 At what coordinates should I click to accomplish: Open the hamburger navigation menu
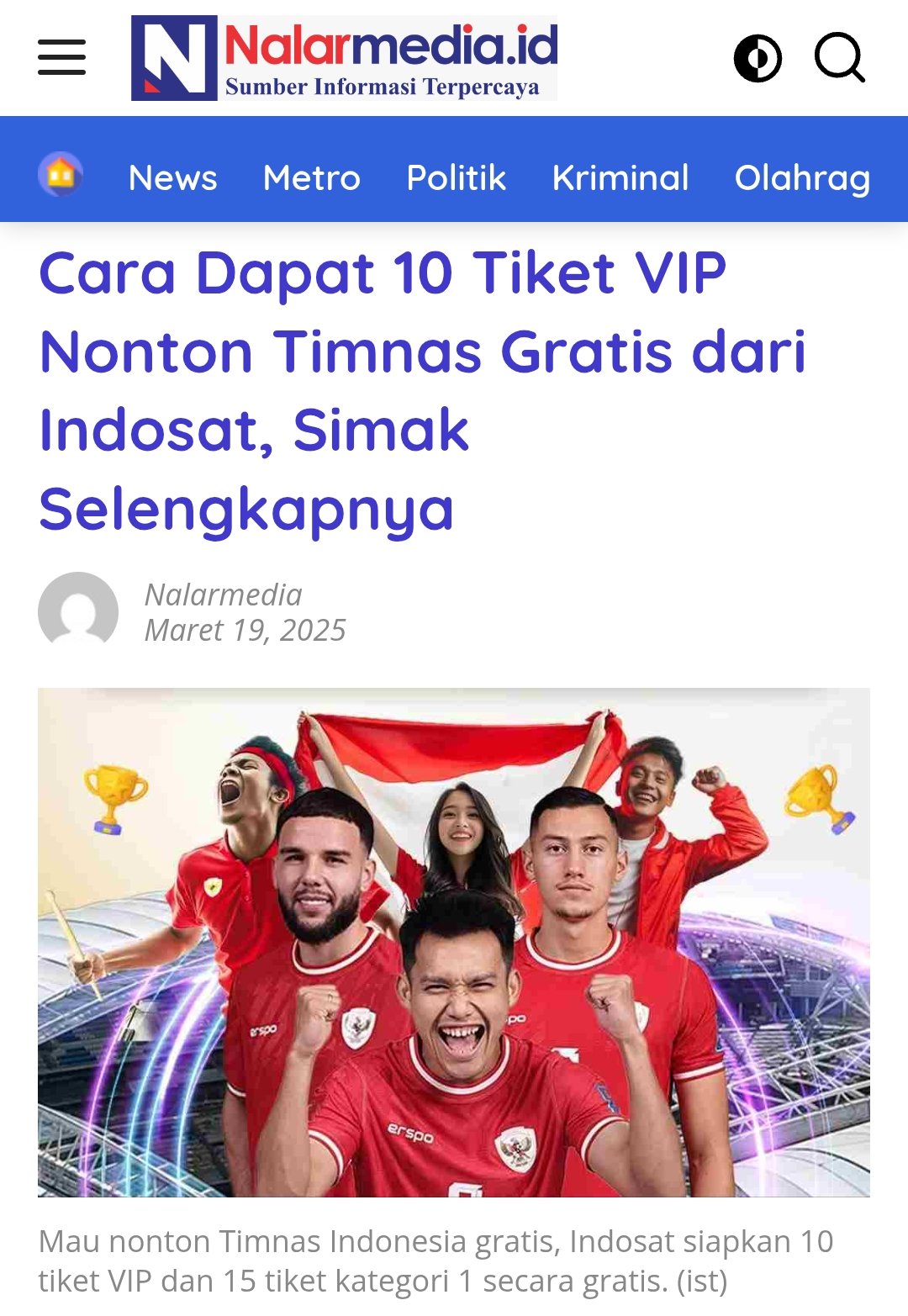[x=61, y=57]
